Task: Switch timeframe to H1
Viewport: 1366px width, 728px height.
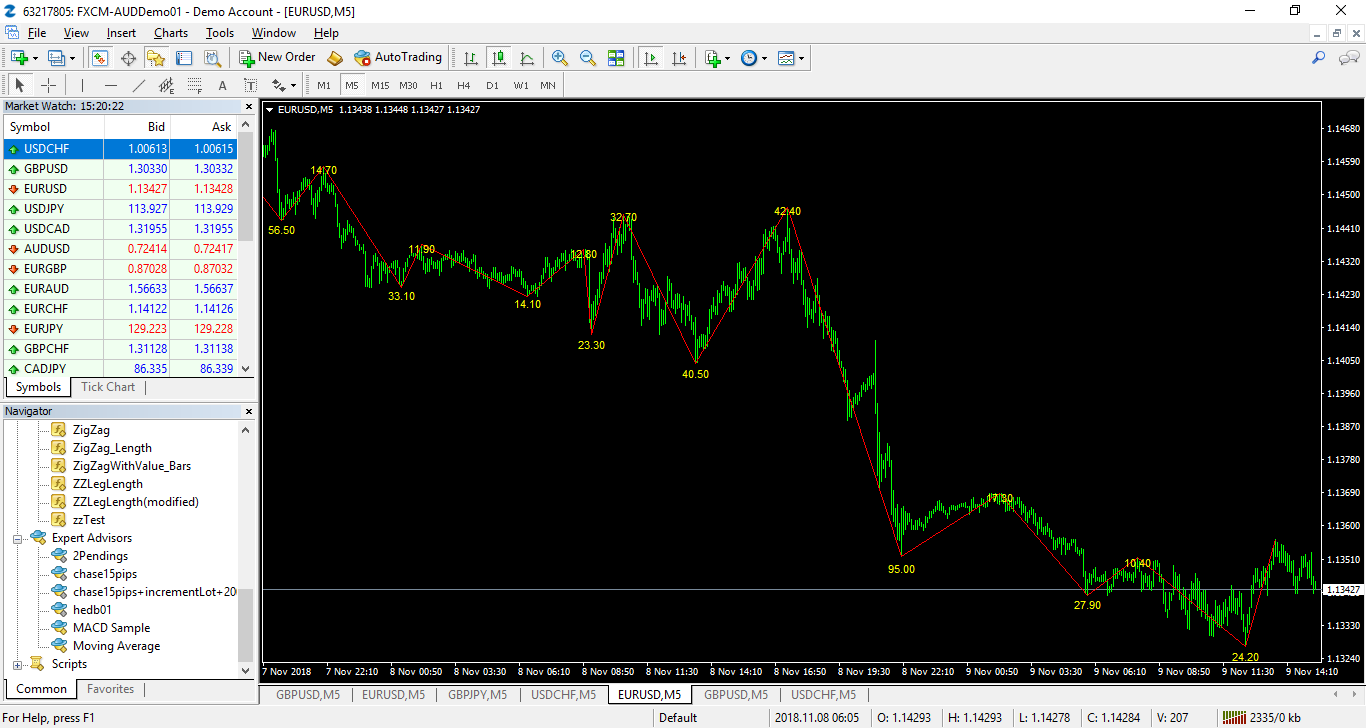Action: click(x=436, y=85)
